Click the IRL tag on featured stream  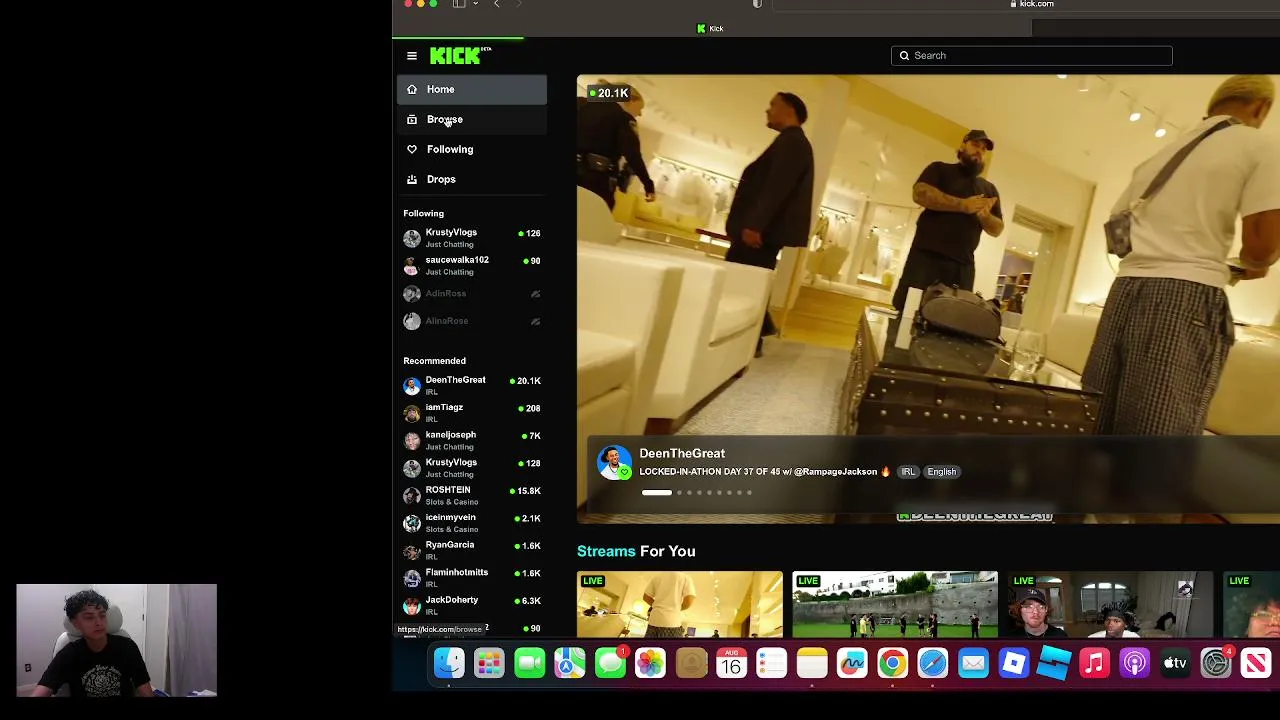(908, 472)
